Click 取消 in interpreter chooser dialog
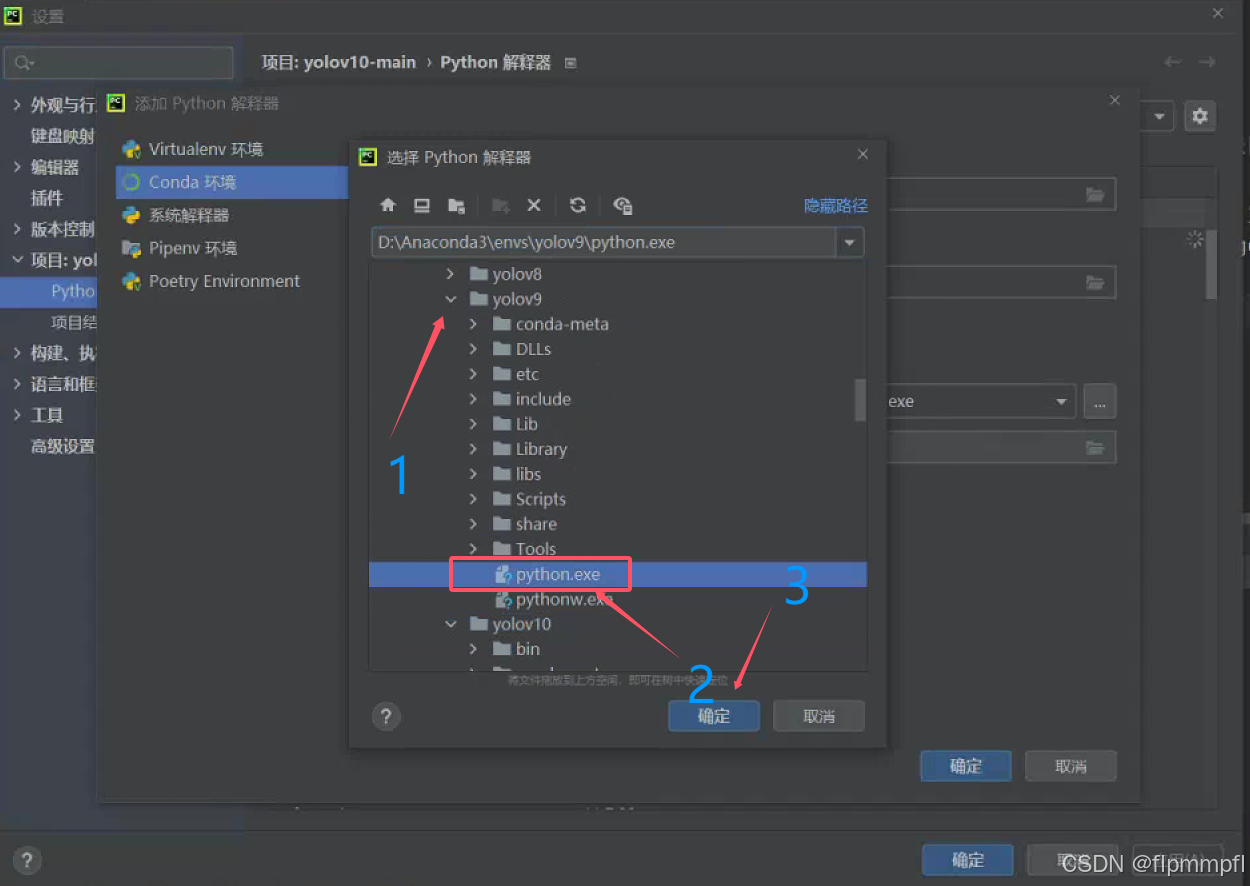Screen dimensions: 1250x886 coord(819,716)
